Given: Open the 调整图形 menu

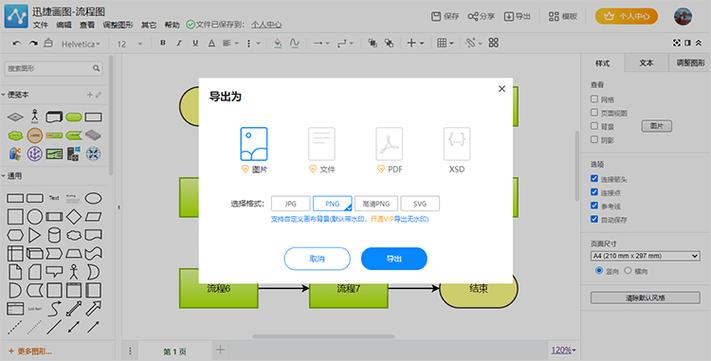Looking at the screenshot, I should 118,24.
